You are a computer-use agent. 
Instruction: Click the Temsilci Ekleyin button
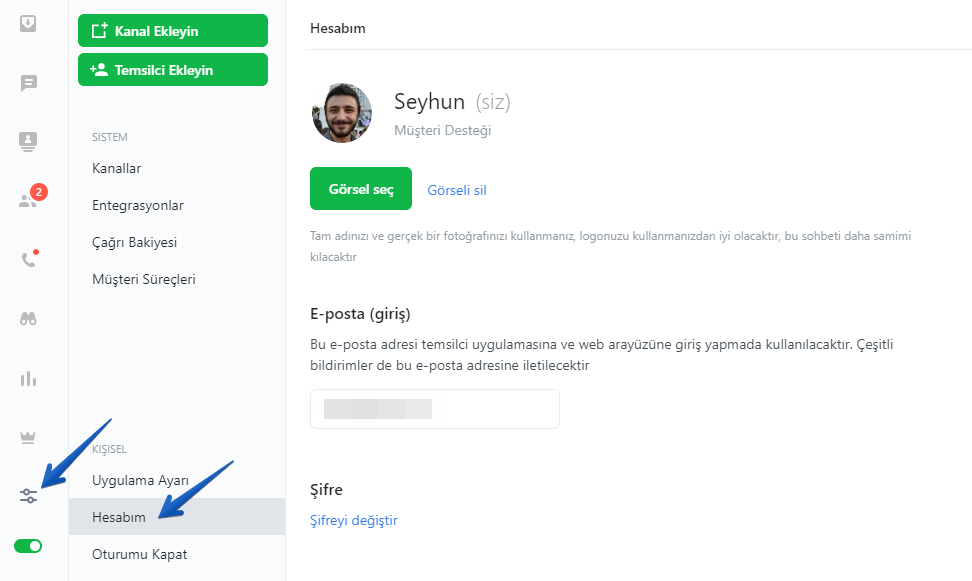click(x=173, y=69)
